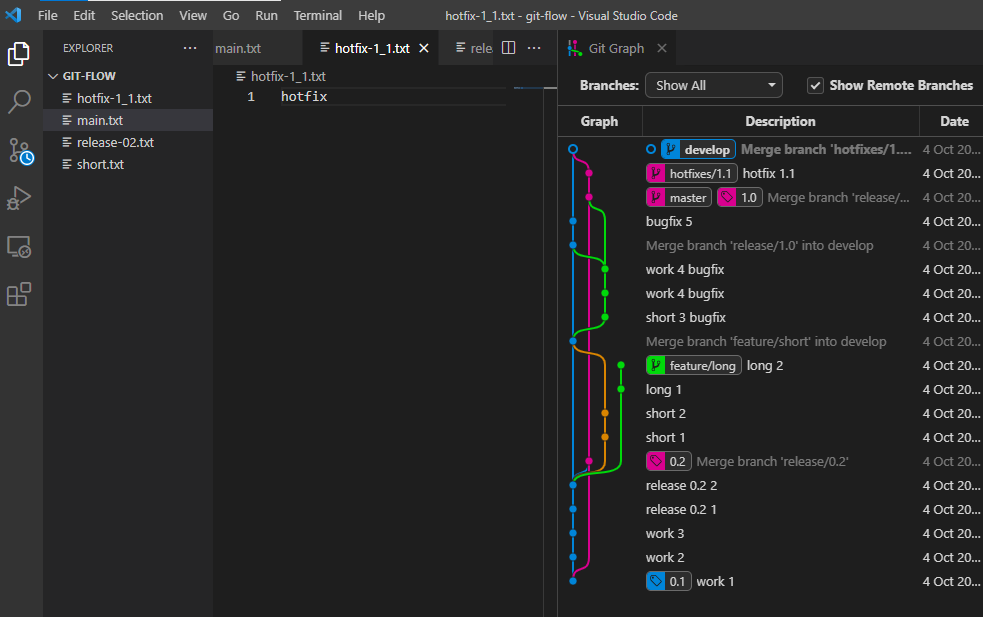Open the Edit menu
Image resolution: width=983 pixels, height=617 pixels.
point(84,15)
